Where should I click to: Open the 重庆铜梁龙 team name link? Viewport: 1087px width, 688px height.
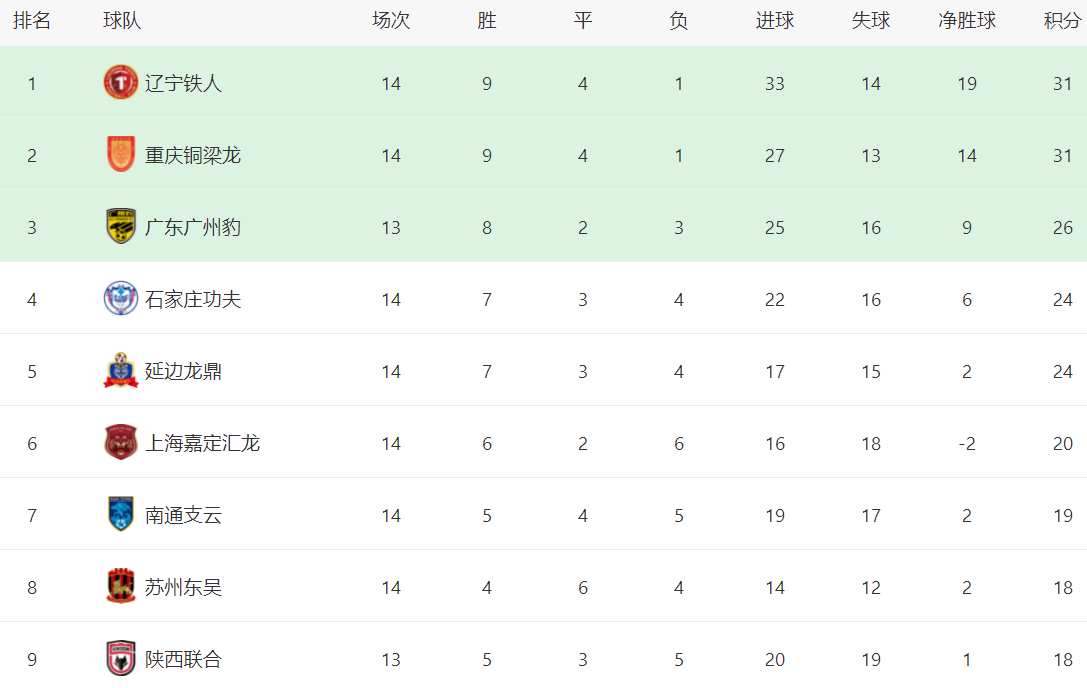coord(193,155)
